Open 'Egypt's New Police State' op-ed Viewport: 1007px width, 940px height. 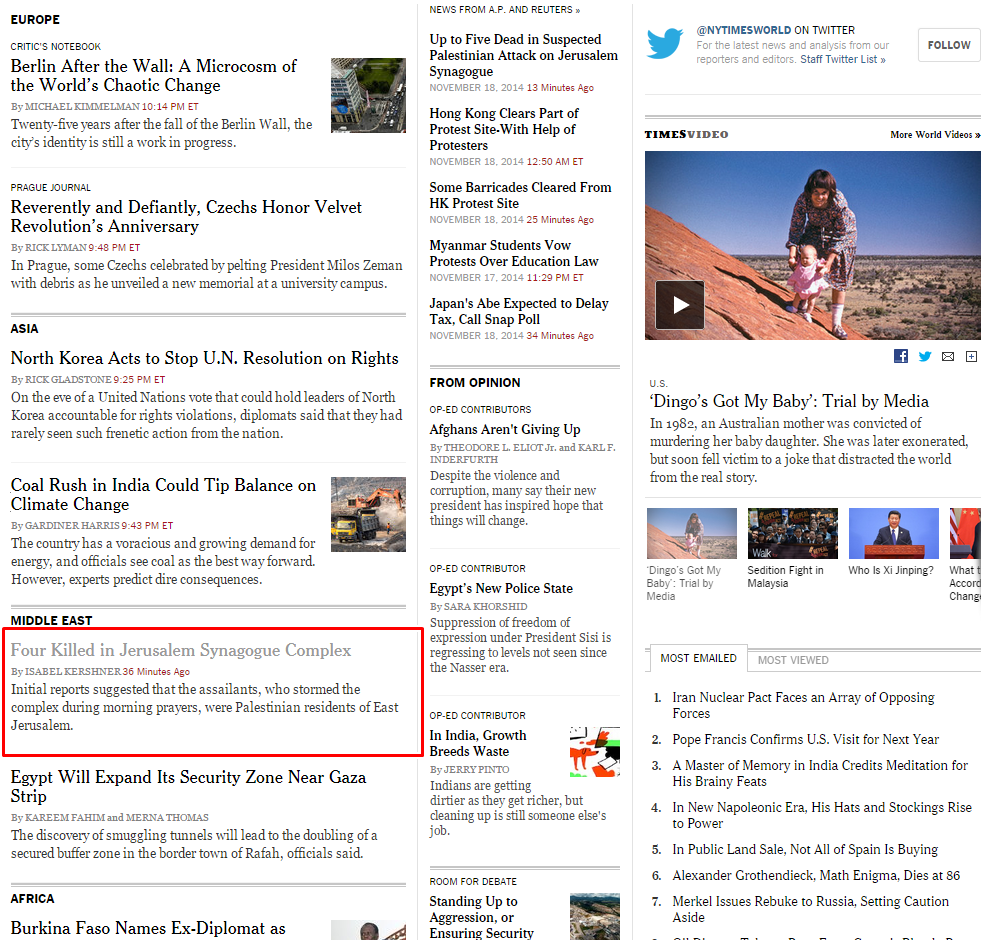pyautogui.click(x=501, y=588)
